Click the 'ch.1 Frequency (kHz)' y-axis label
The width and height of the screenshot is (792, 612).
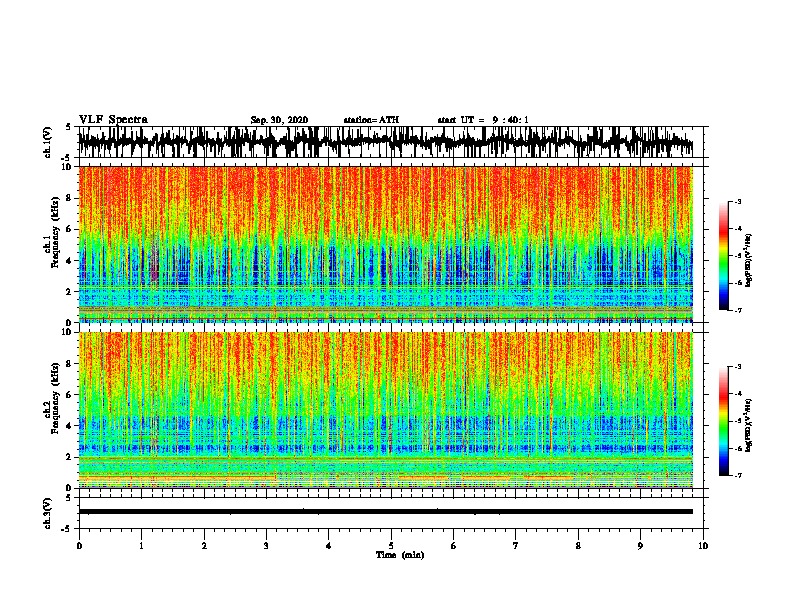click(x=52, y=233)
